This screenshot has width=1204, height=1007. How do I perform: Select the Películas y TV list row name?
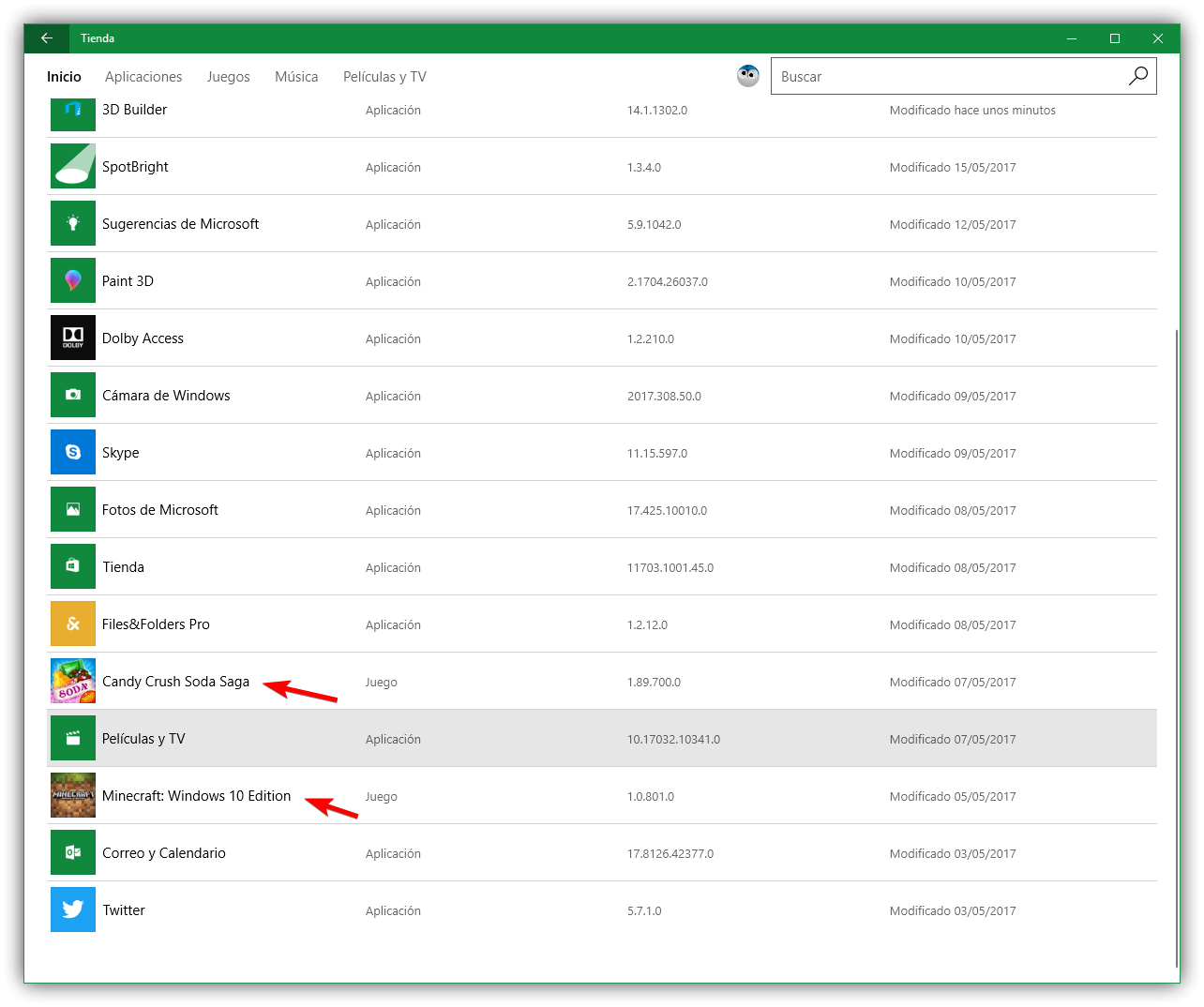tap(143, 739)
